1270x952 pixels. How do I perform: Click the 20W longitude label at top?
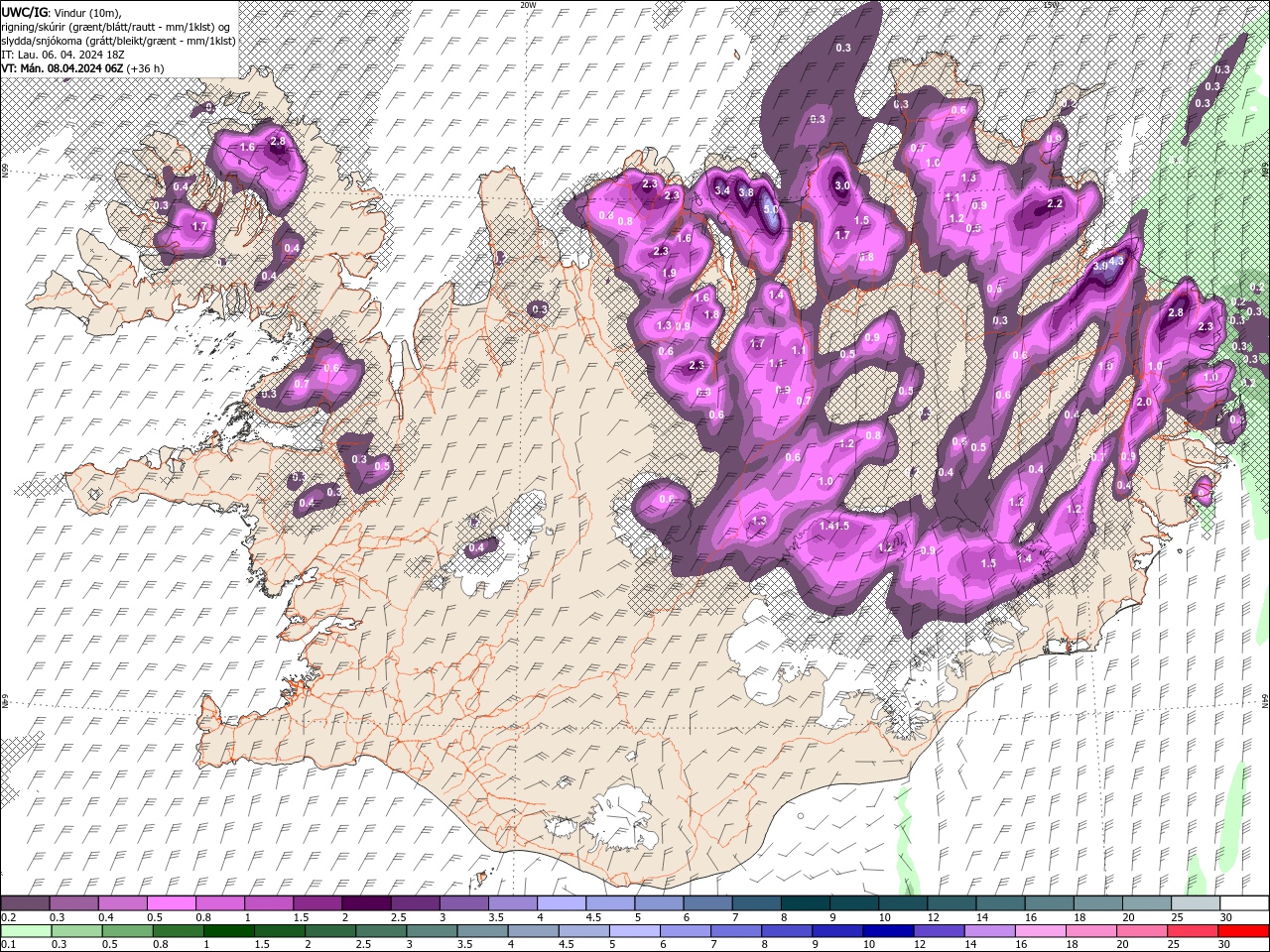[x=528, y=5]
